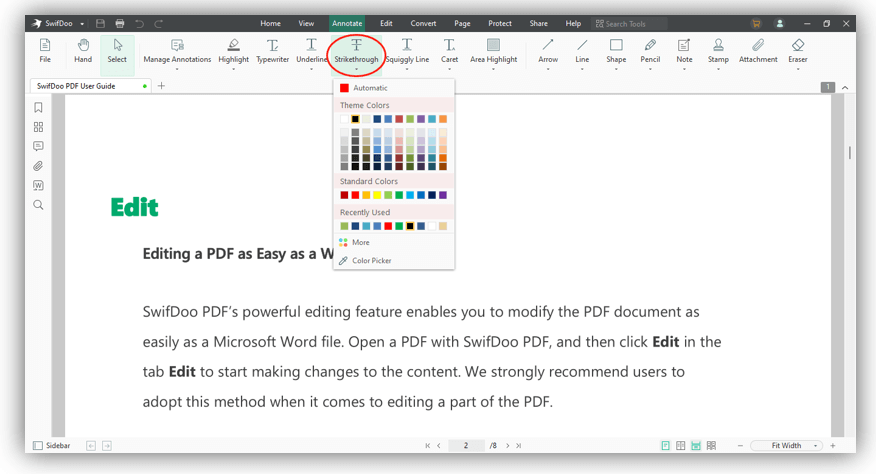876x474 pixels.
Task: Open the Edit ribbon tab
Action: pos(386,23)
